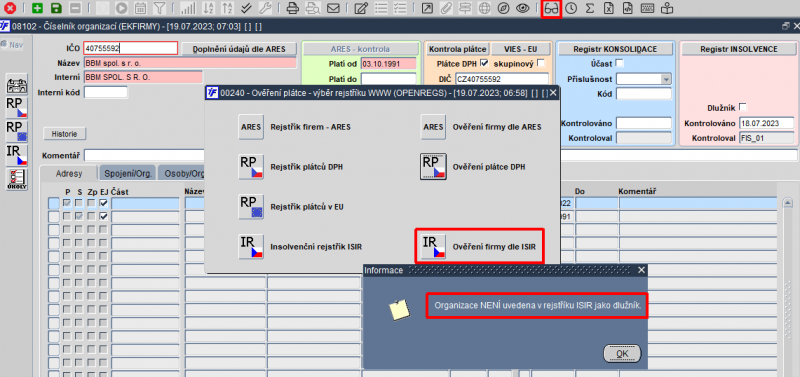
Task: Click the red exit icon in toolbar
Action: 10,8
